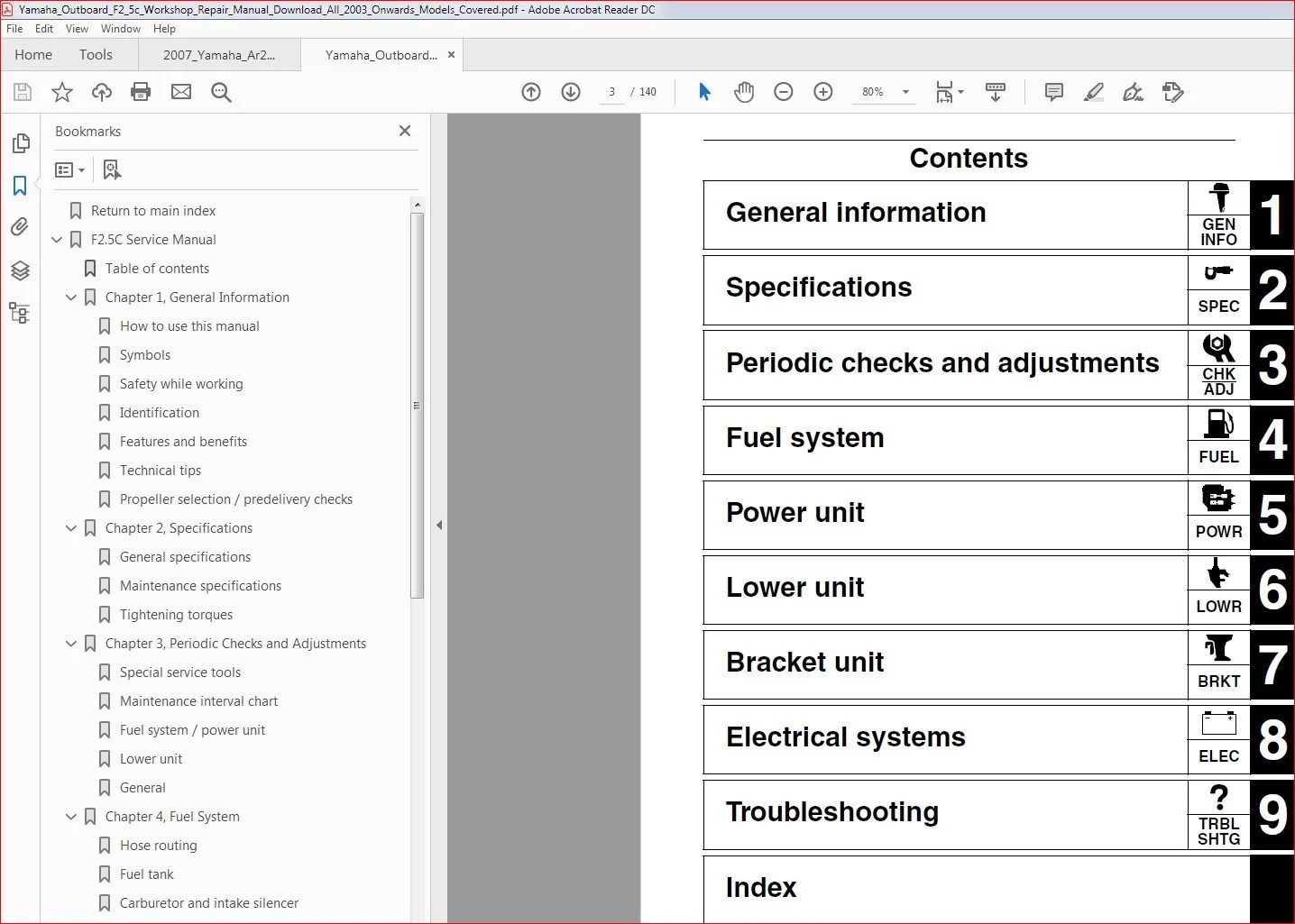Open the View menu

coord(77,29)
